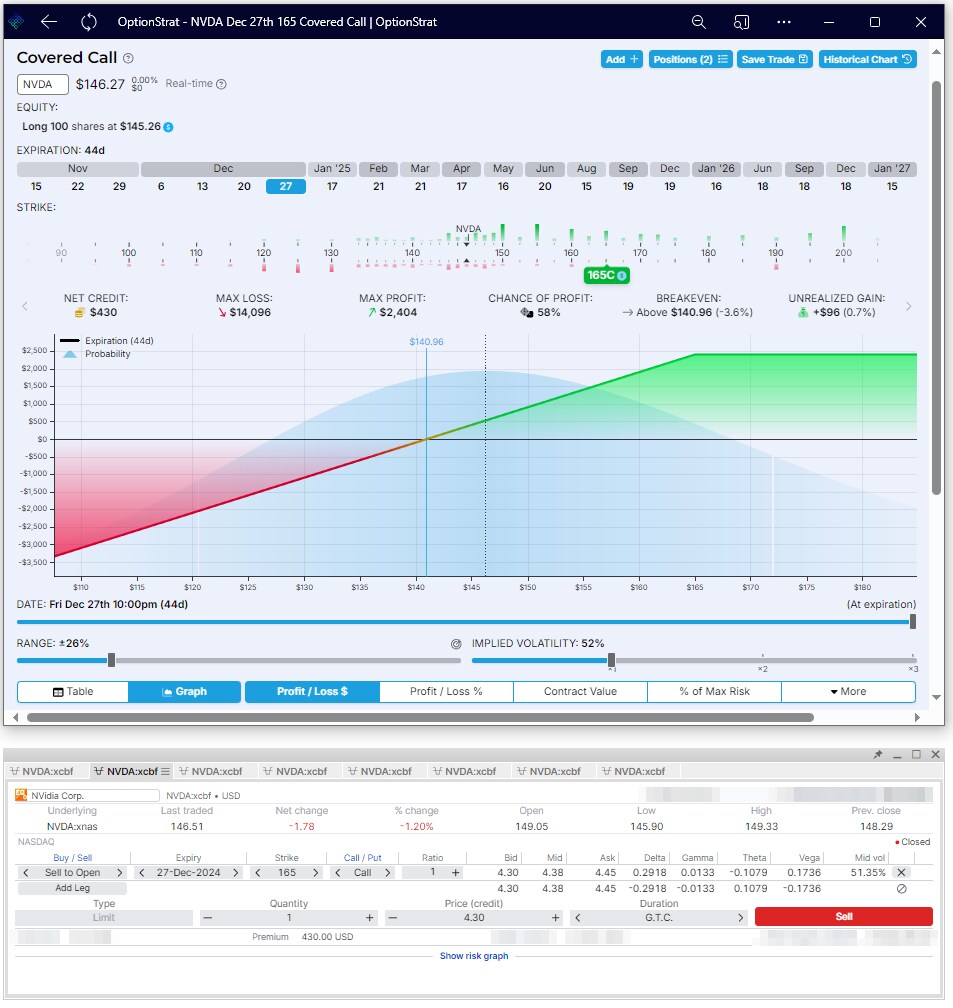The height and width of the screenshot is (1008, 953).
Task: Adjust the Implied Volatility slider handle
Action: pos(612,660)
